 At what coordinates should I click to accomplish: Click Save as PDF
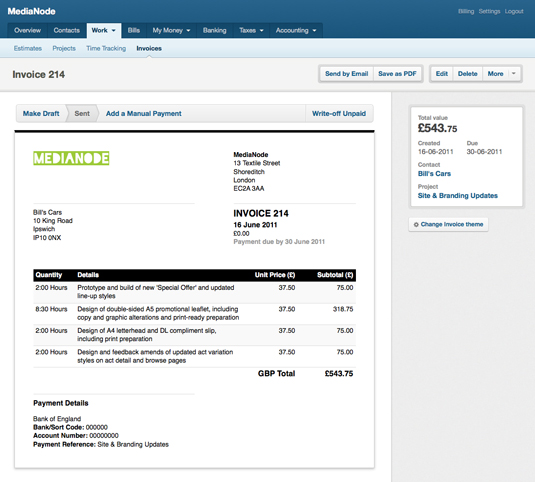(x=397, y=74)
